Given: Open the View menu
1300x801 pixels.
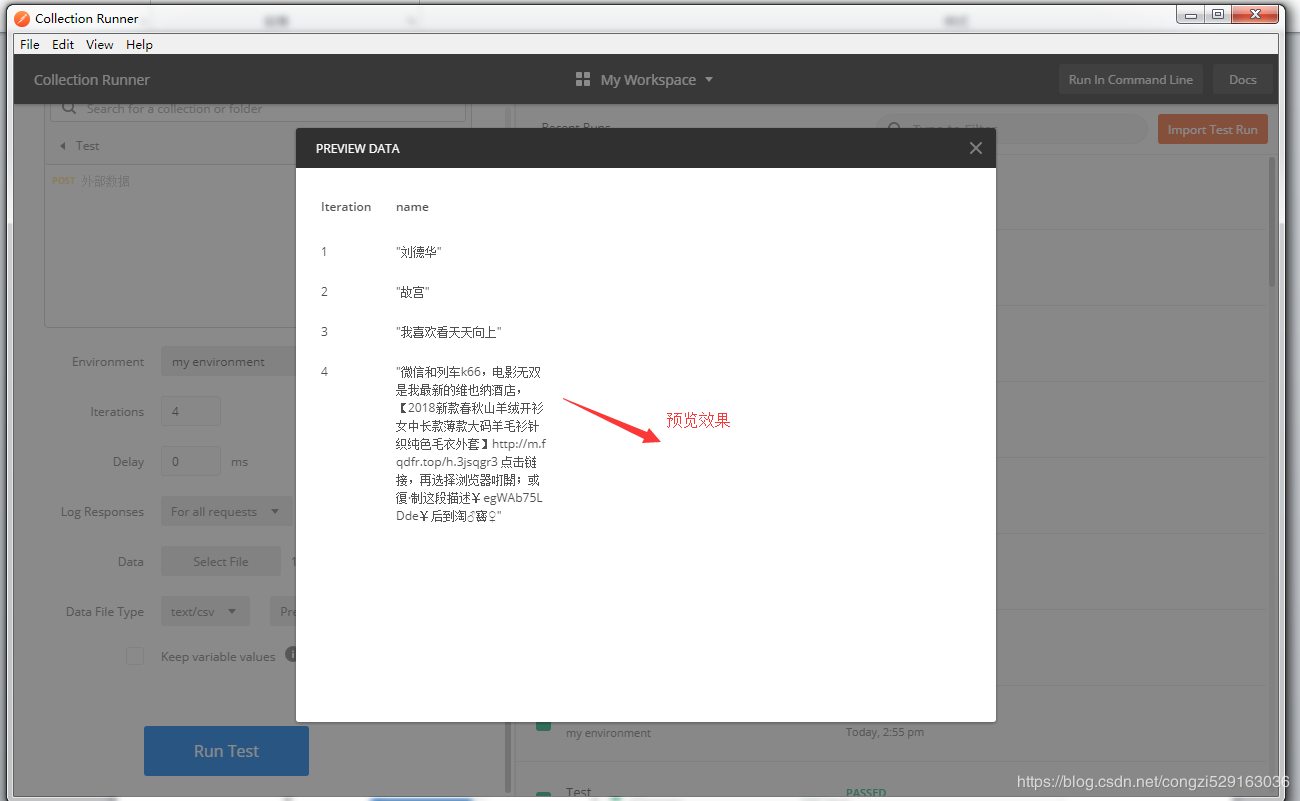Looking at the screenshot, I should 100,44.
